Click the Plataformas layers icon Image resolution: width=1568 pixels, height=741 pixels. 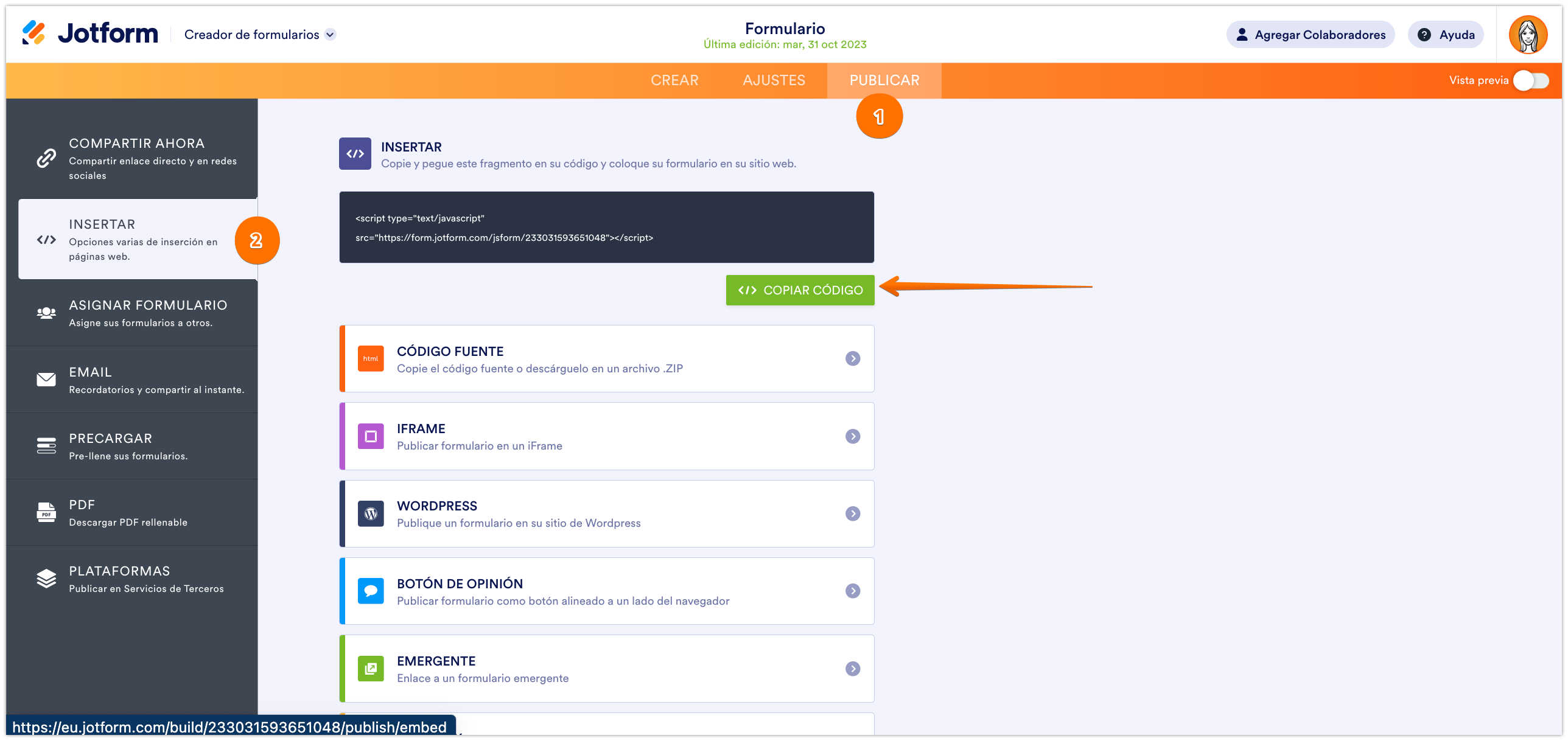46,579
